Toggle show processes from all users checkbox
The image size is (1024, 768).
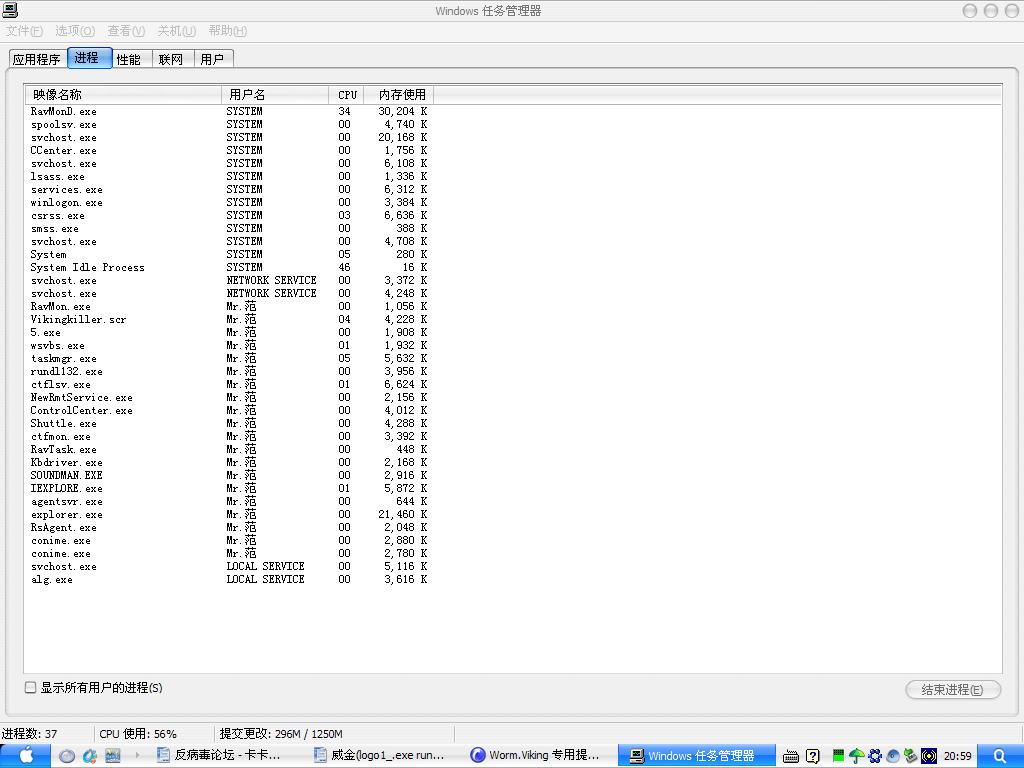(x=30, y=687)
